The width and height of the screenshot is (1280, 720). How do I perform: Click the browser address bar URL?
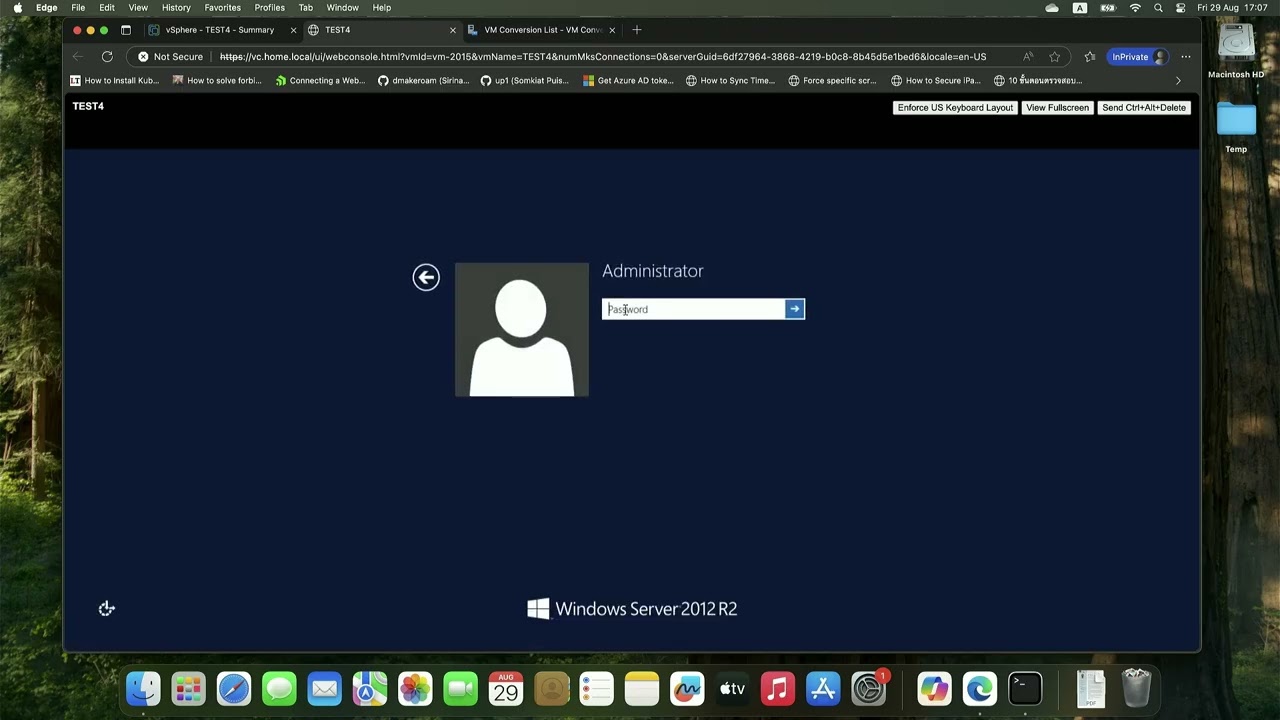(603, 57)
